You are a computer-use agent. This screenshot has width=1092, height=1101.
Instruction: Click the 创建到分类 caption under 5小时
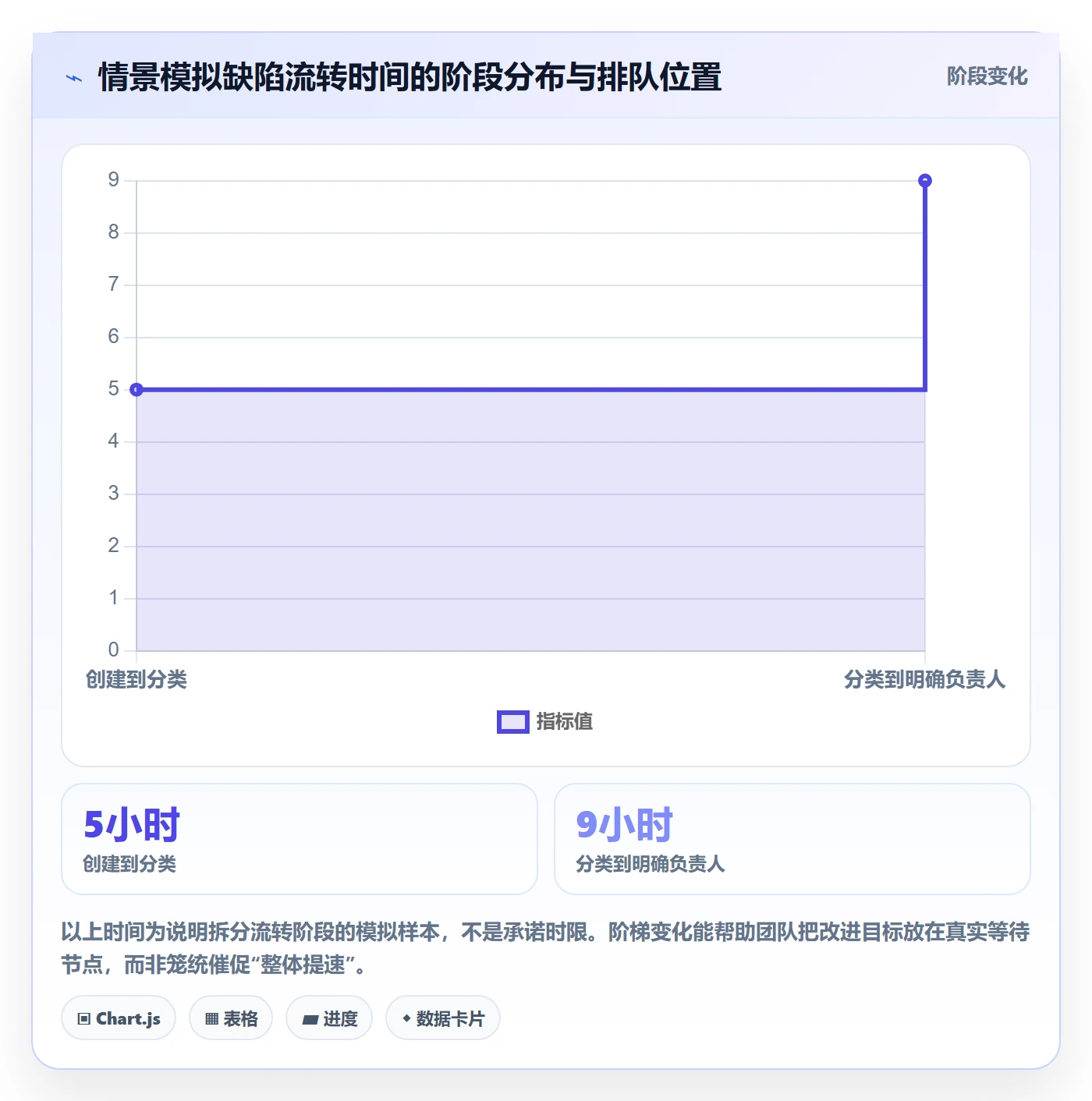coord(129,864)
